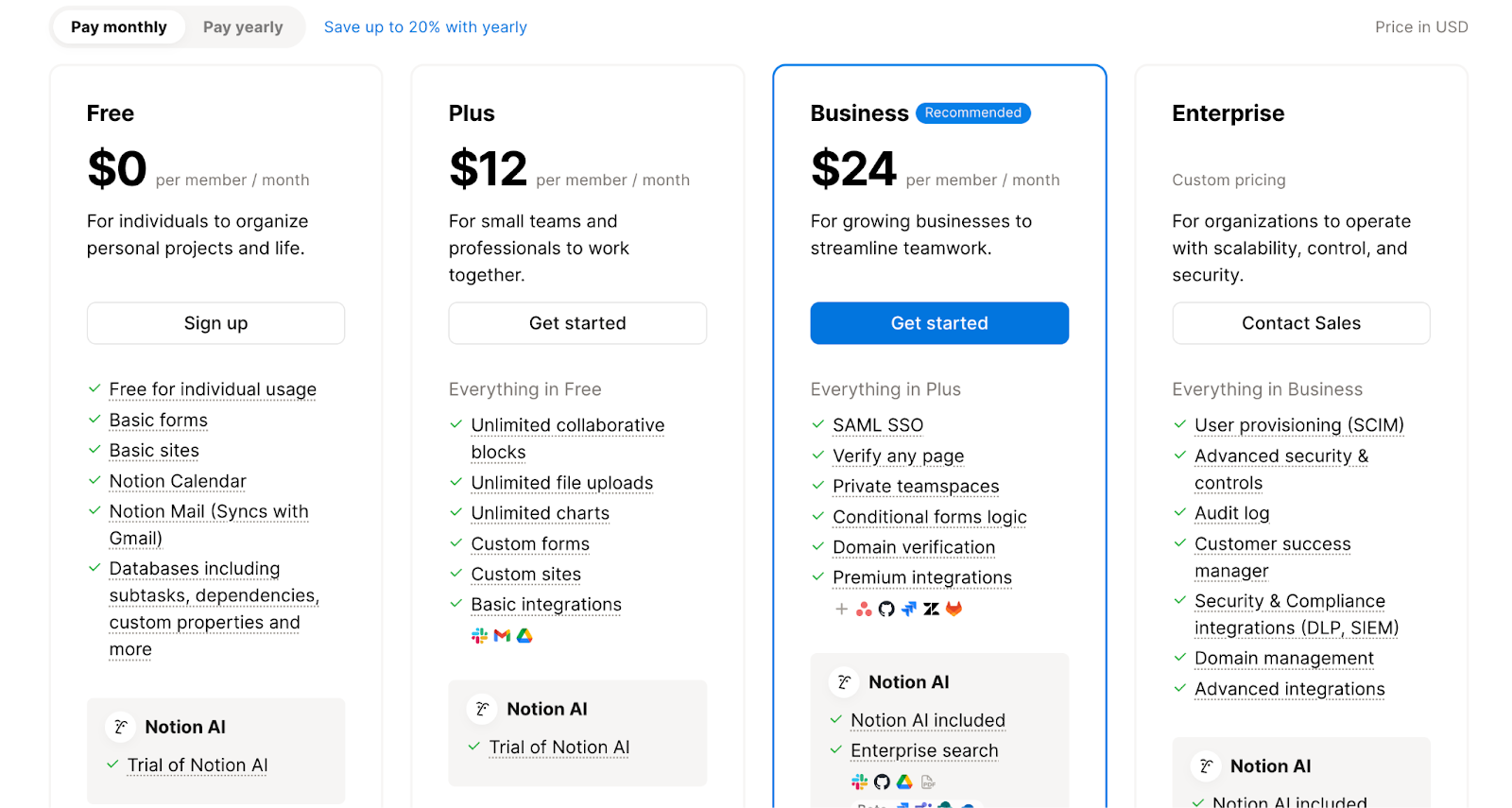The width and height of the screenshot is (1512, 808).
Task: Click the Slack icon under Basic integrations
Action: [479, 636]
